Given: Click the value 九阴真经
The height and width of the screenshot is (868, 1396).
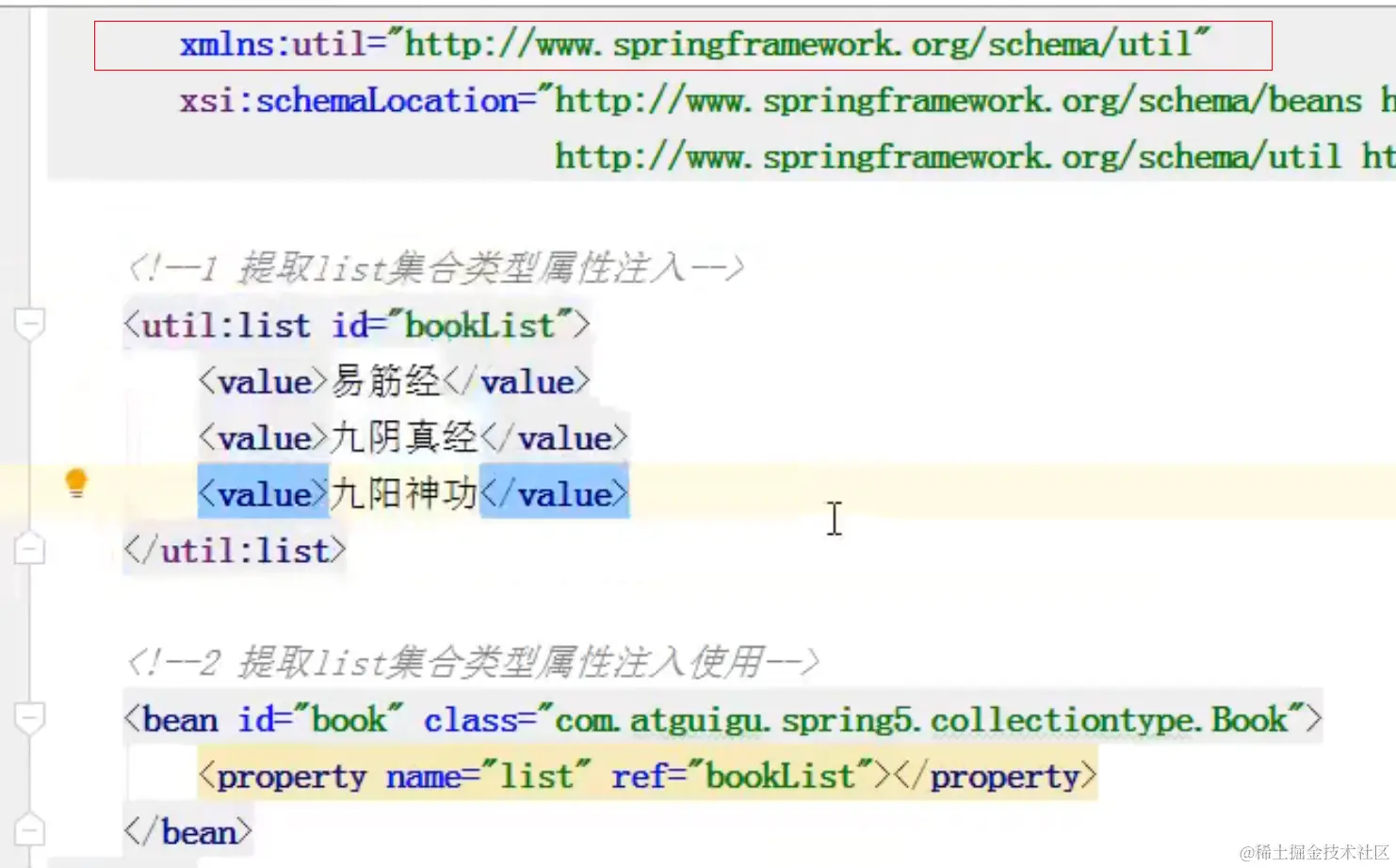Looking at the screenshot, I should click(x=404, y=438).
